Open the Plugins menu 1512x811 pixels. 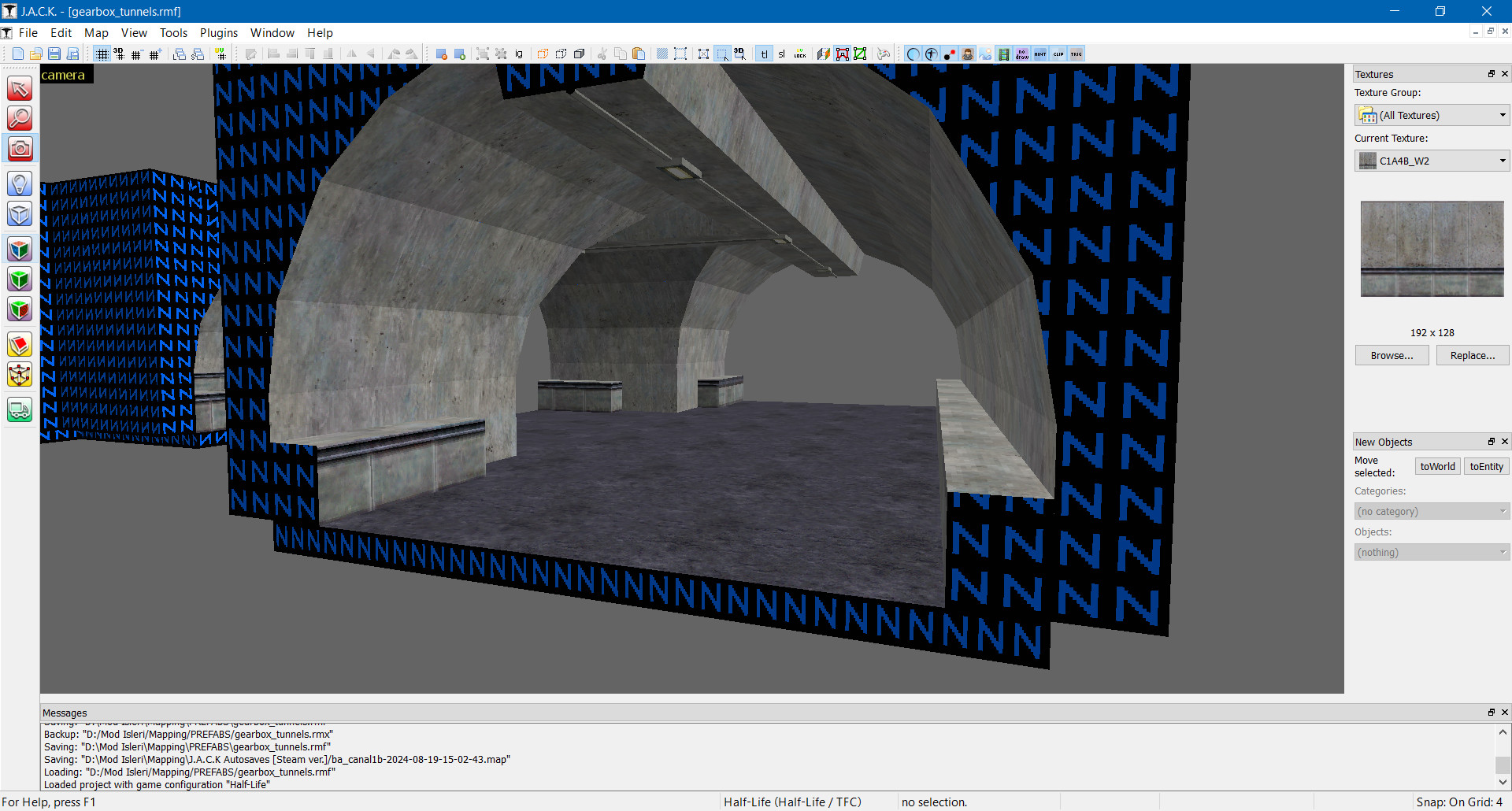tap(219, 32)
